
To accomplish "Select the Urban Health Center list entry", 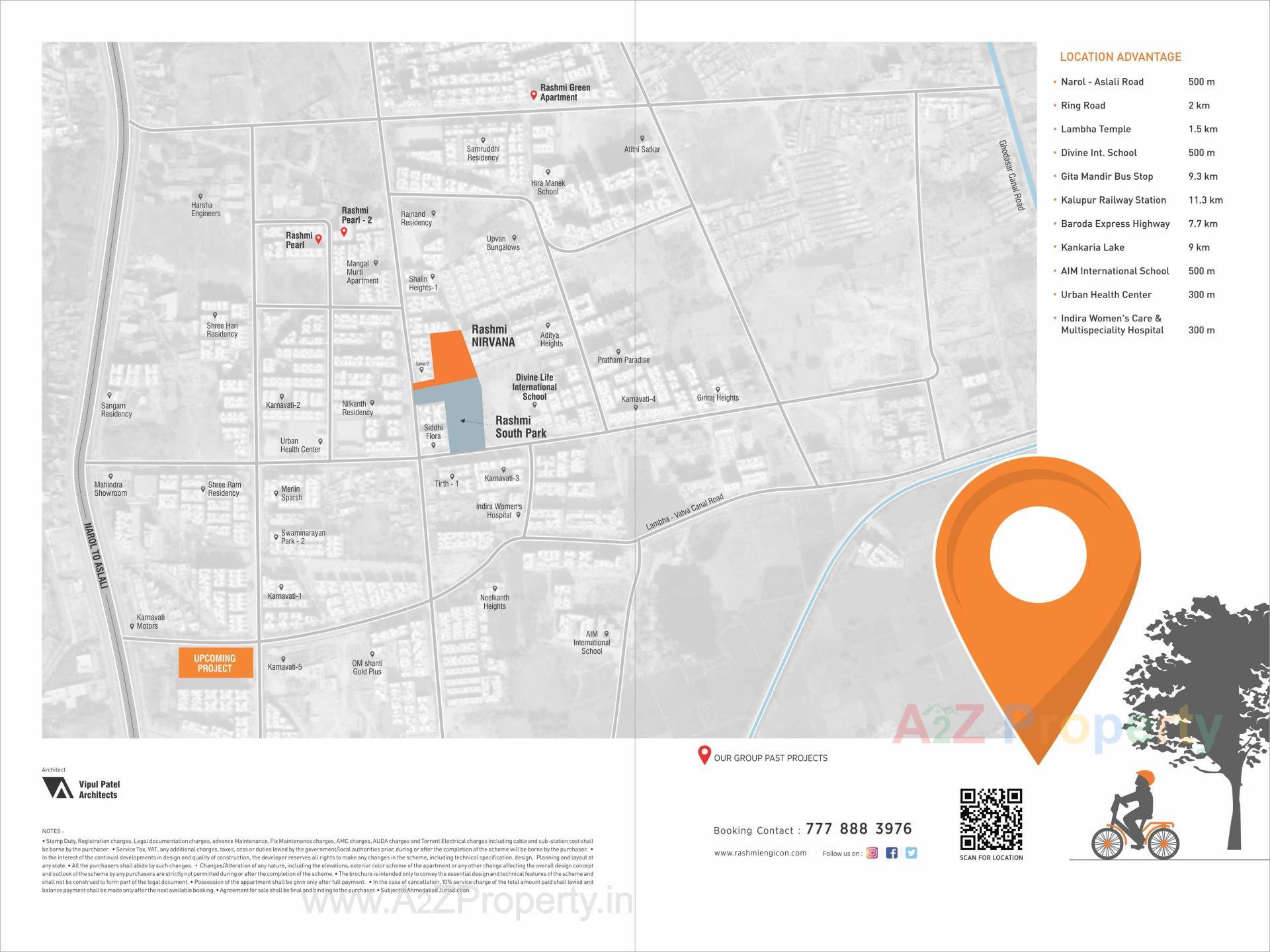I will 1106,294.
